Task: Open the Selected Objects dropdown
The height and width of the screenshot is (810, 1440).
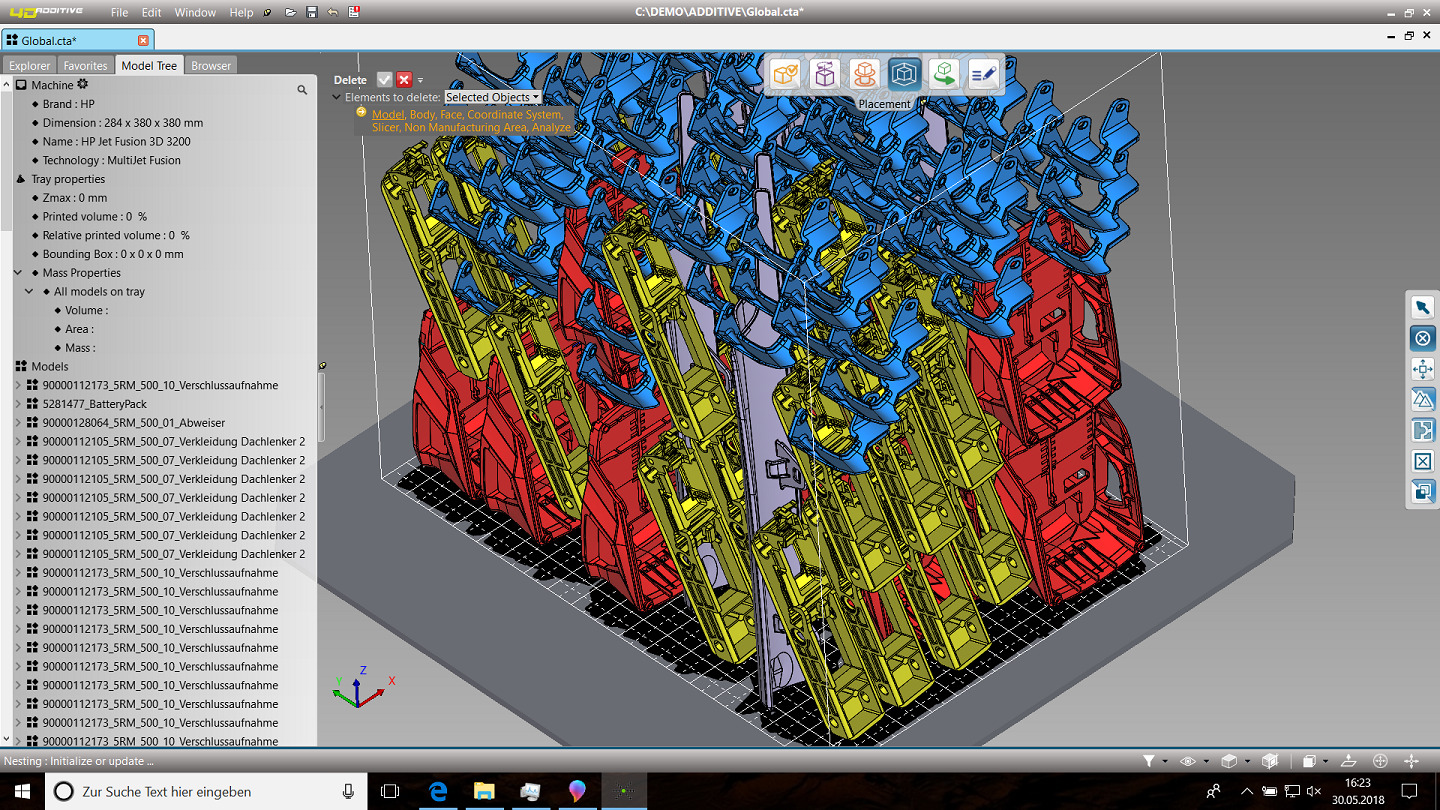Action: pos(492,98)
